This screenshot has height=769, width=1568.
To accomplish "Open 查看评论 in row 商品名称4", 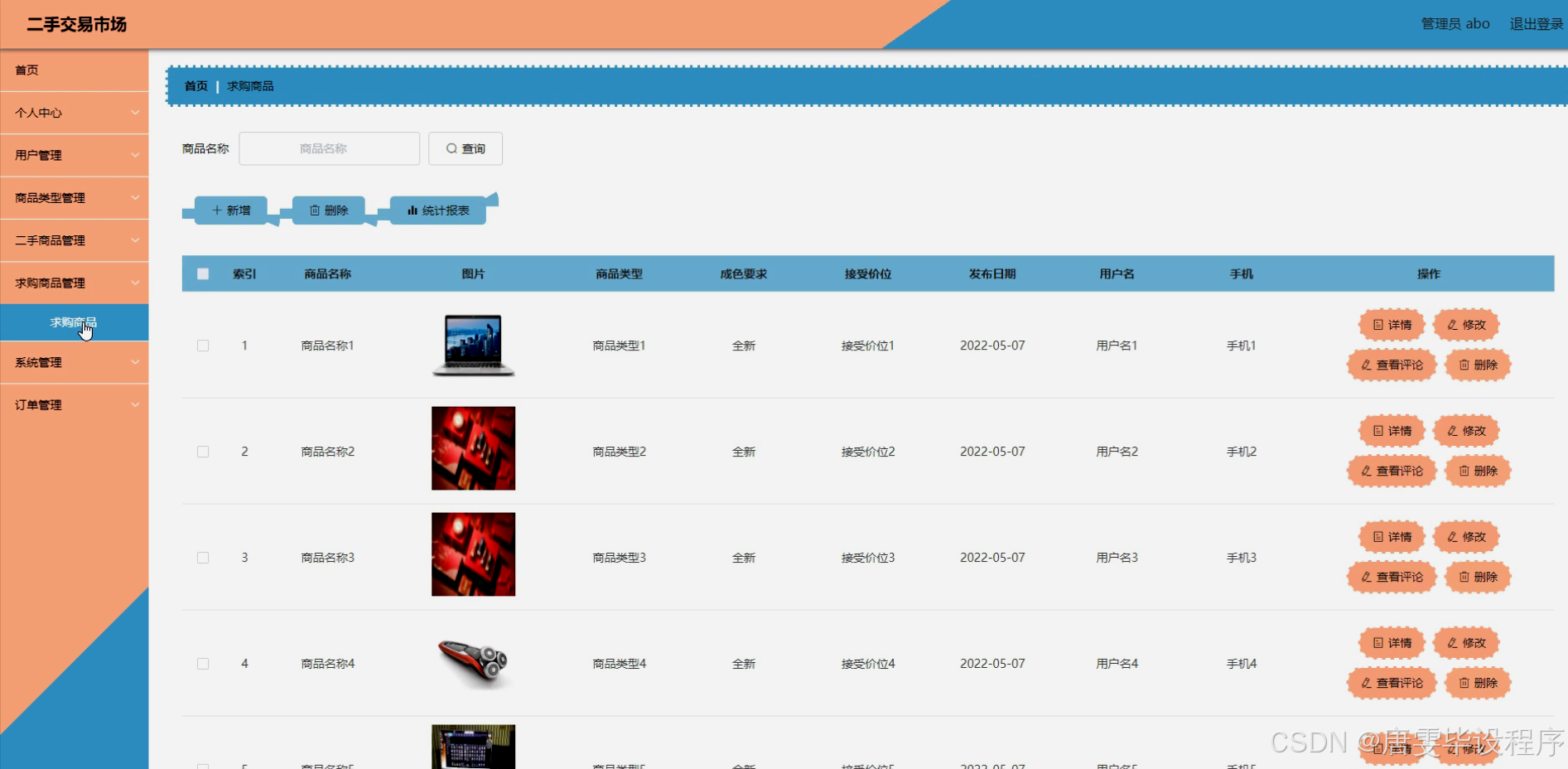I will pyautogui.click(x=1392, y=683).
